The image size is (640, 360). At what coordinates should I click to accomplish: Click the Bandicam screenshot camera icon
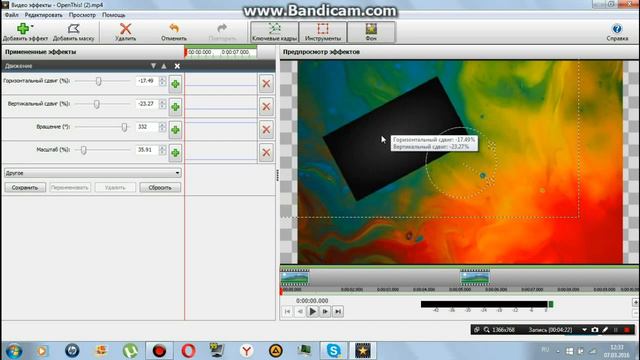click(595, 329)
